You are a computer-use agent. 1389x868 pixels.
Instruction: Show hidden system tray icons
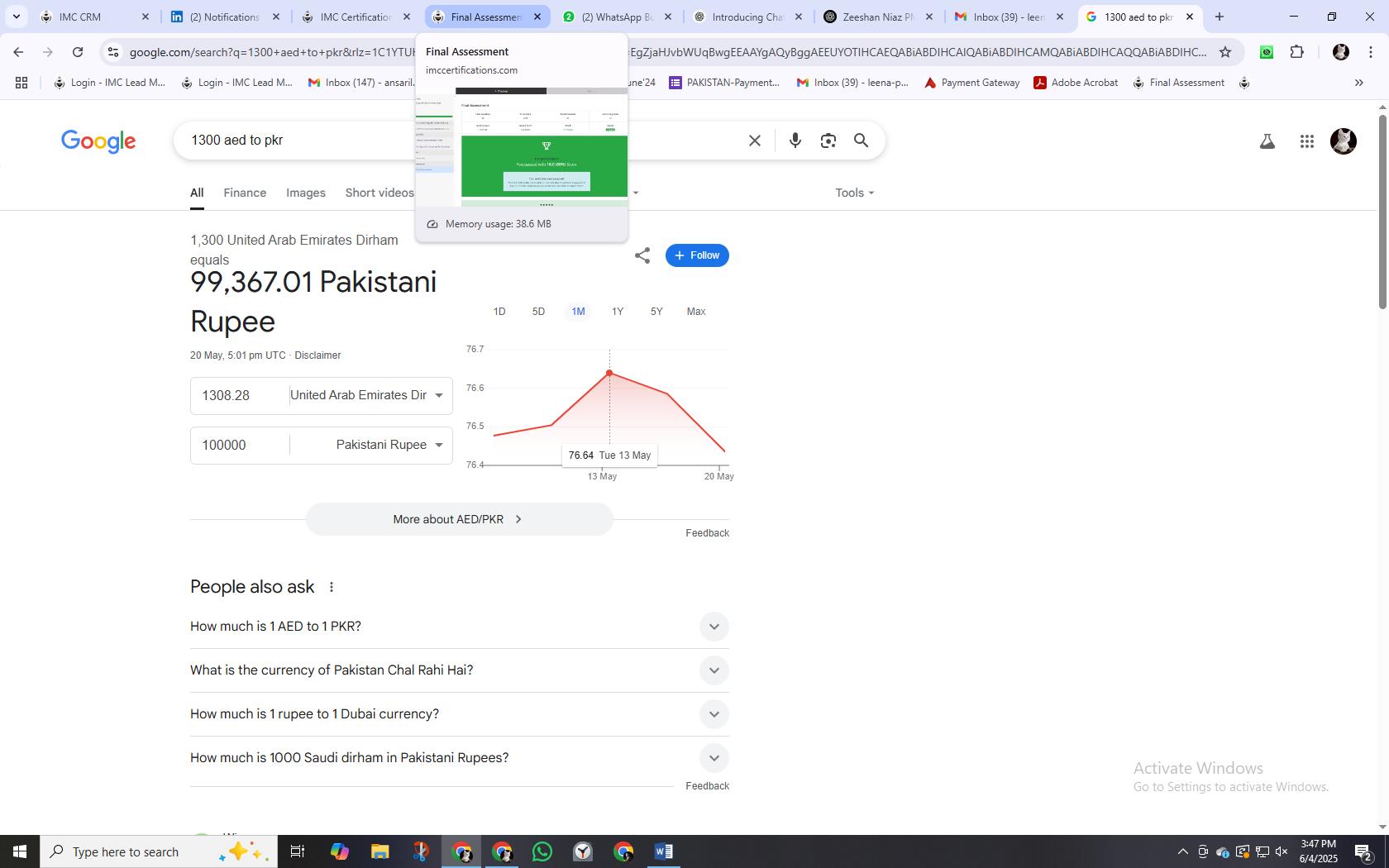point(1182,852)
